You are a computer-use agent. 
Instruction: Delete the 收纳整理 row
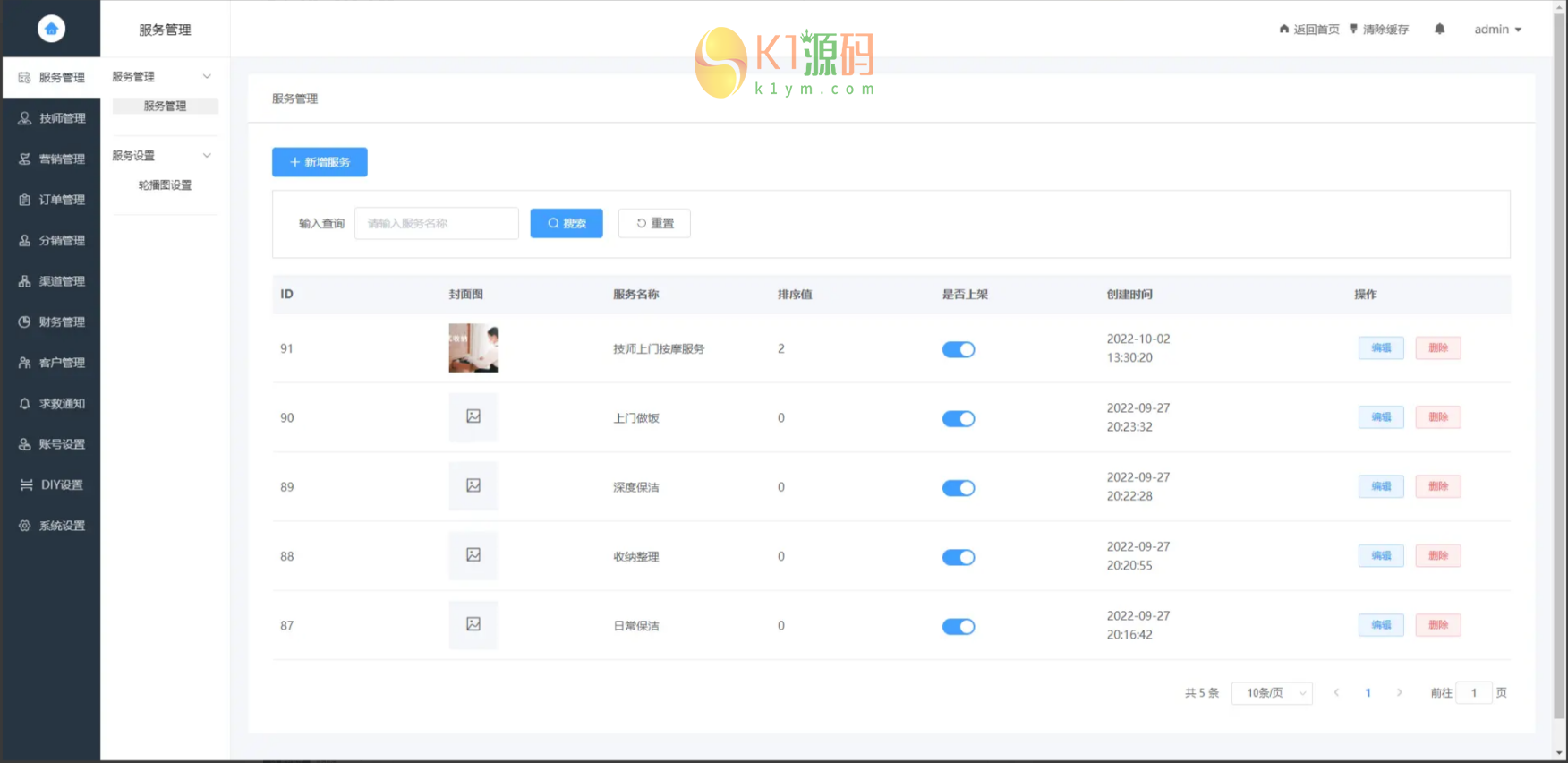1438,556
